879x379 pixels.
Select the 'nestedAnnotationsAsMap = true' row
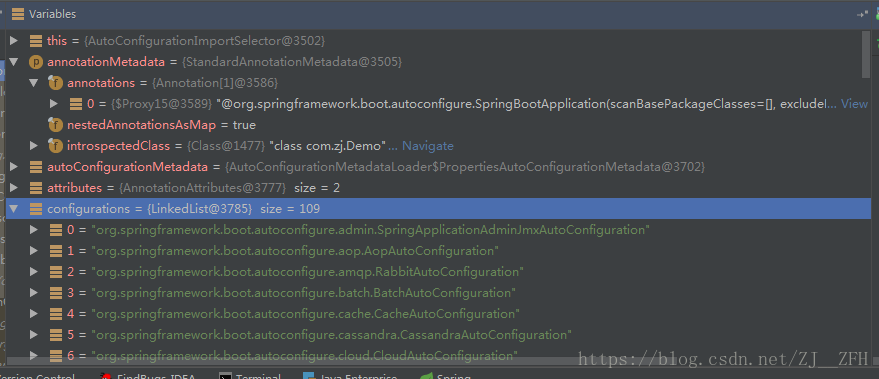coord(438,124)
